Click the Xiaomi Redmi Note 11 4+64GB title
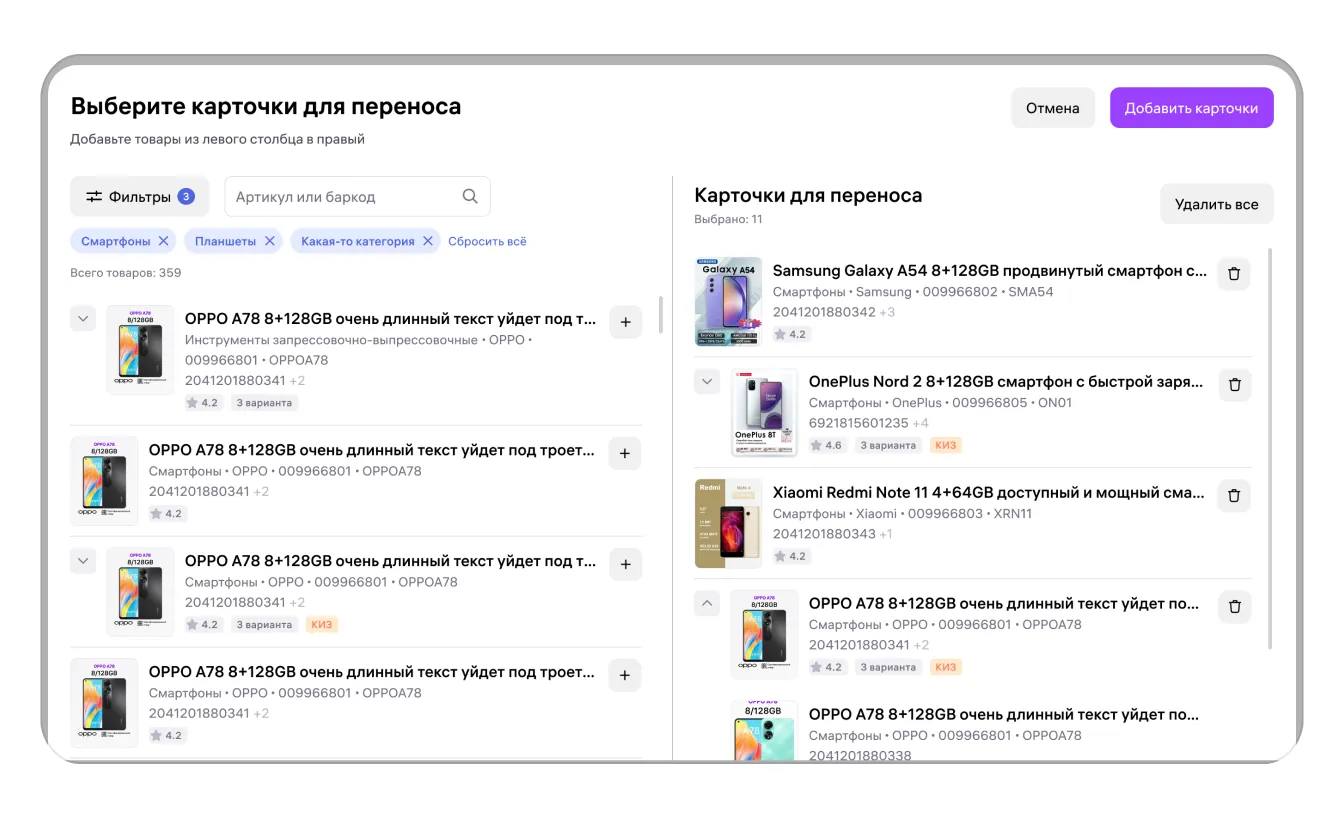This screenshot has height=818, width=1344. [x=989, y=493]
